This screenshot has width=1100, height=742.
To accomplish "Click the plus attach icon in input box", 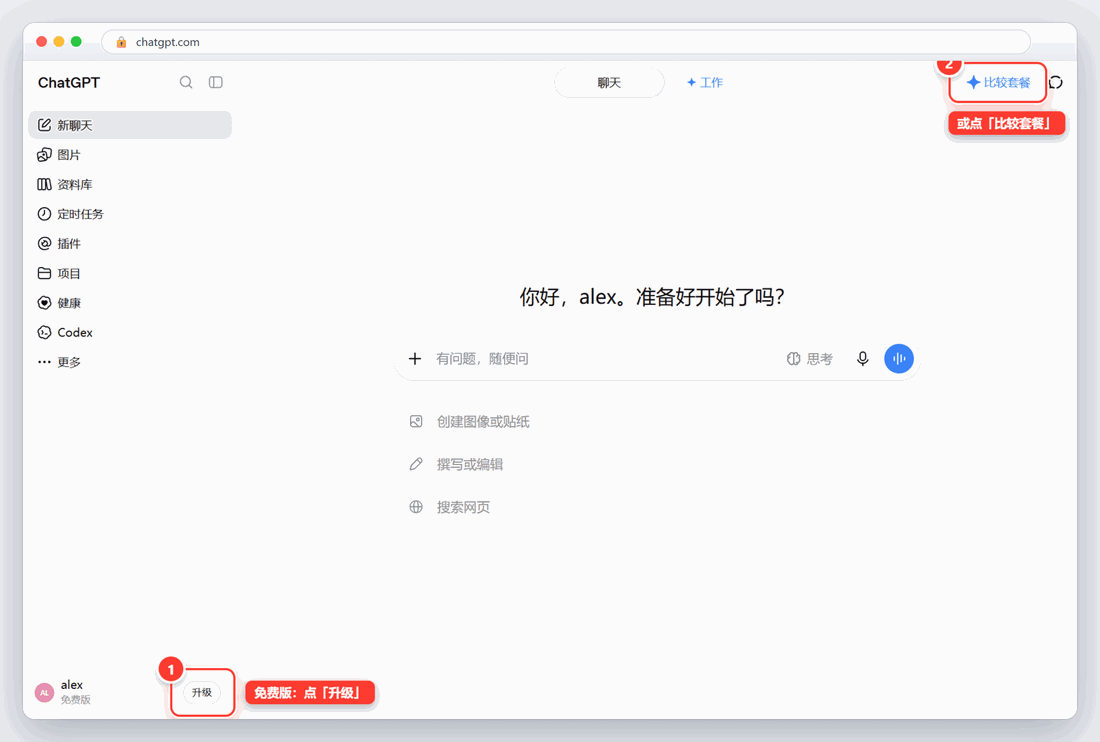I will click(415, 358).
